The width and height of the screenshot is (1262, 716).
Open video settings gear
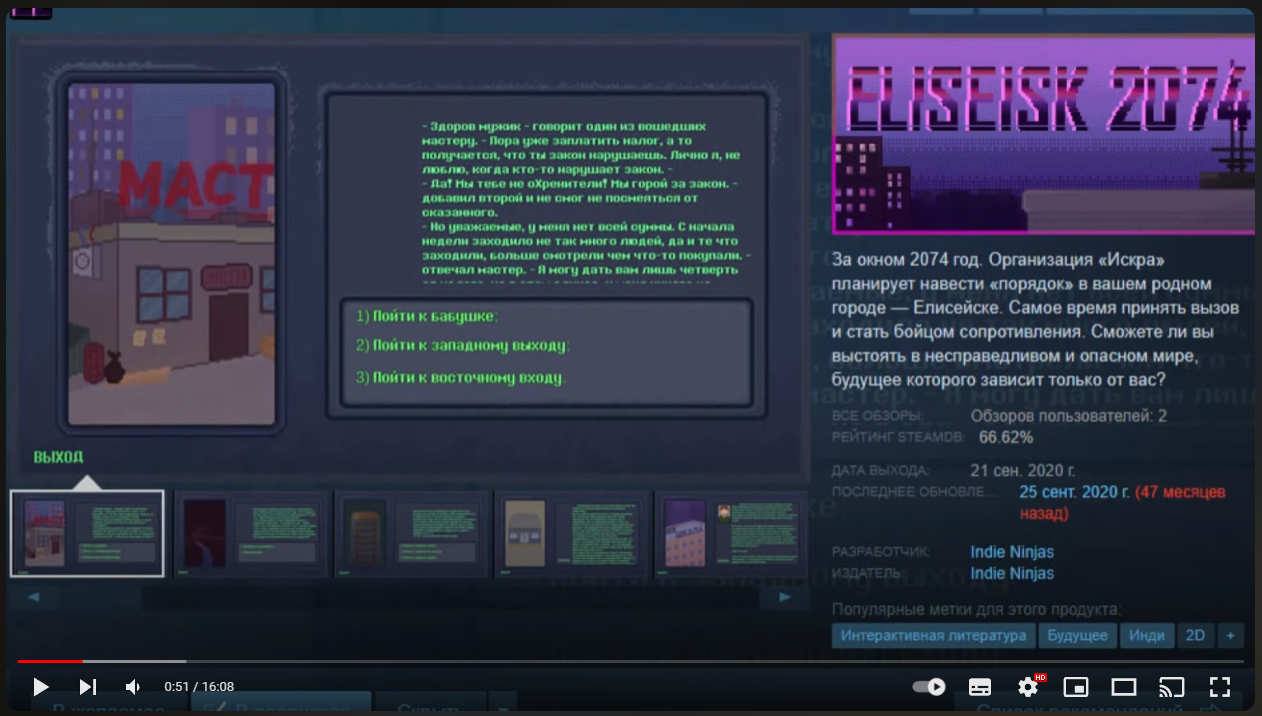pos(1028,687)
